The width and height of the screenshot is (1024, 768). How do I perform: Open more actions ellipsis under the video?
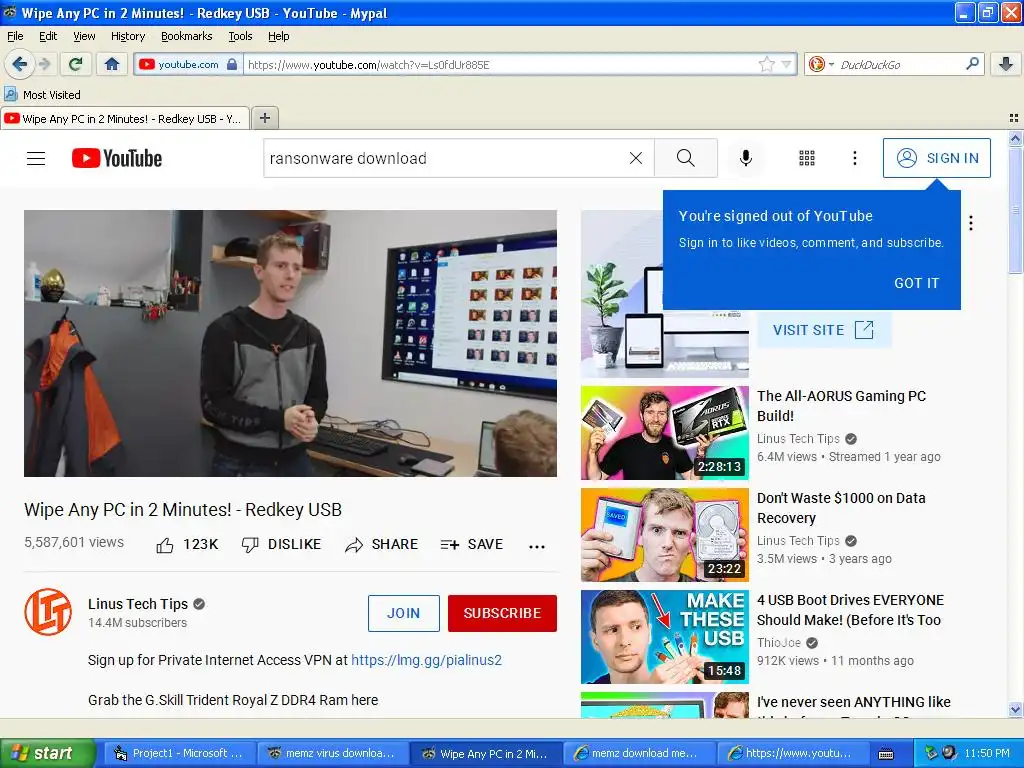pos(537,547)
